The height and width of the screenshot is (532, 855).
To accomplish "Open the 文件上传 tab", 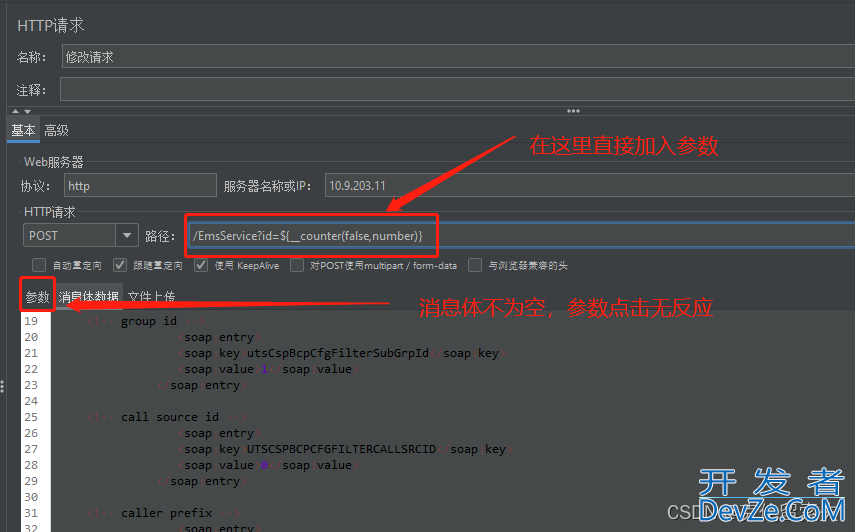I will 152,297.
